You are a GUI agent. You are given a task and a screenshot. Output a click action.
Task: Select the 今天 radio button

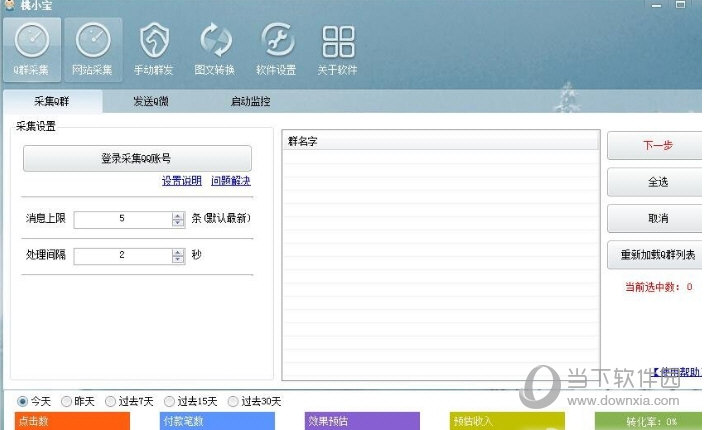coord(22,401)
